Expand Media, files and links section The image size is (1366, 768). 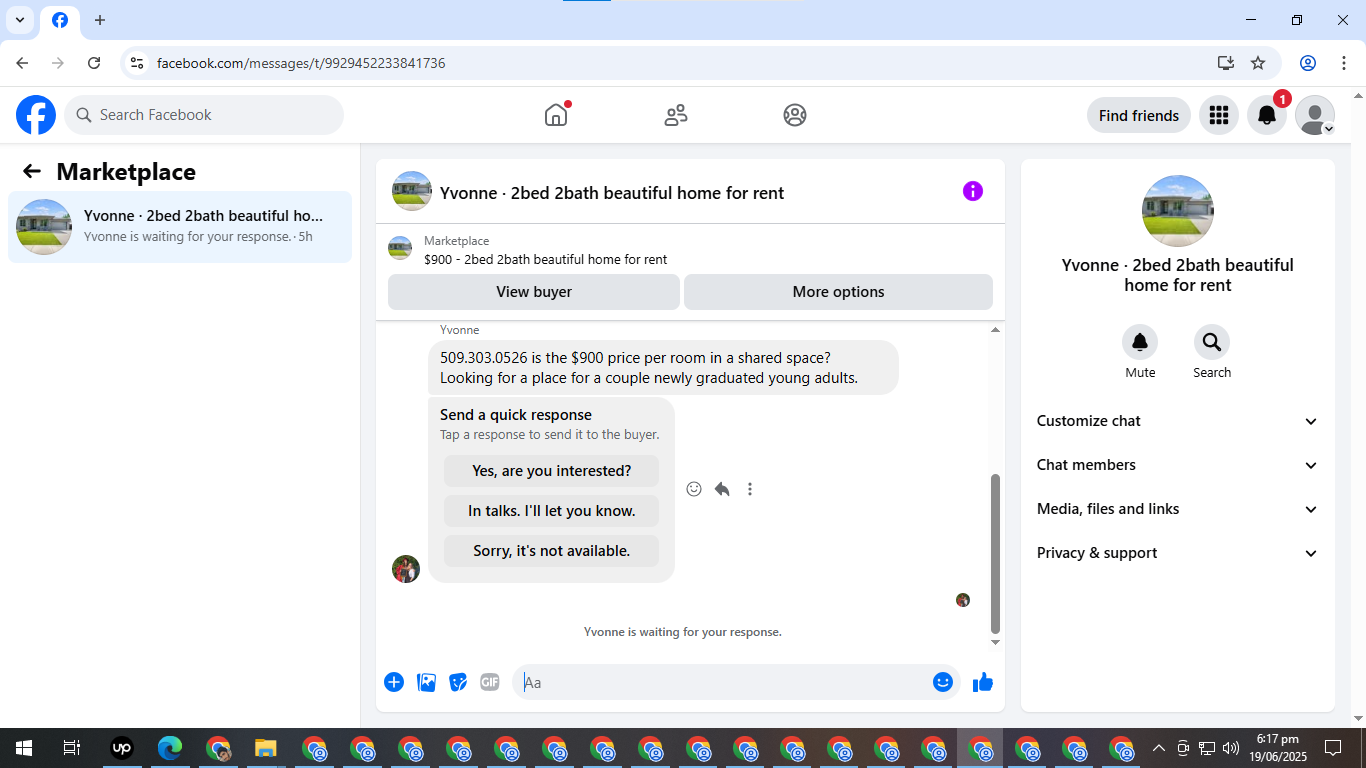point(1177,509)
